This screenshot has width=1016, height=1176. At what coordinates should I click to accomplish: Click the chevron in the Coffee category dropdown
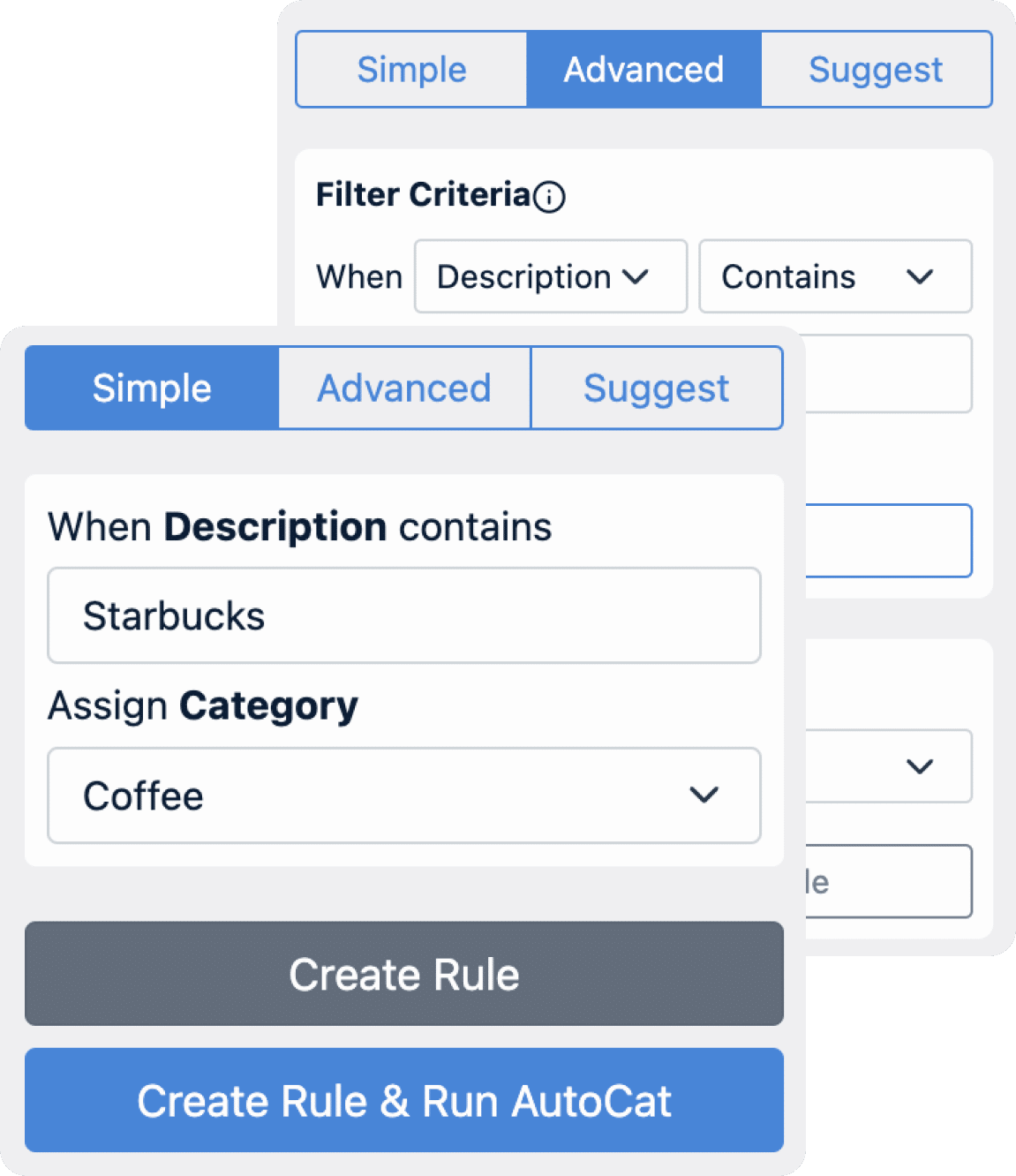(x=704, y=795)
